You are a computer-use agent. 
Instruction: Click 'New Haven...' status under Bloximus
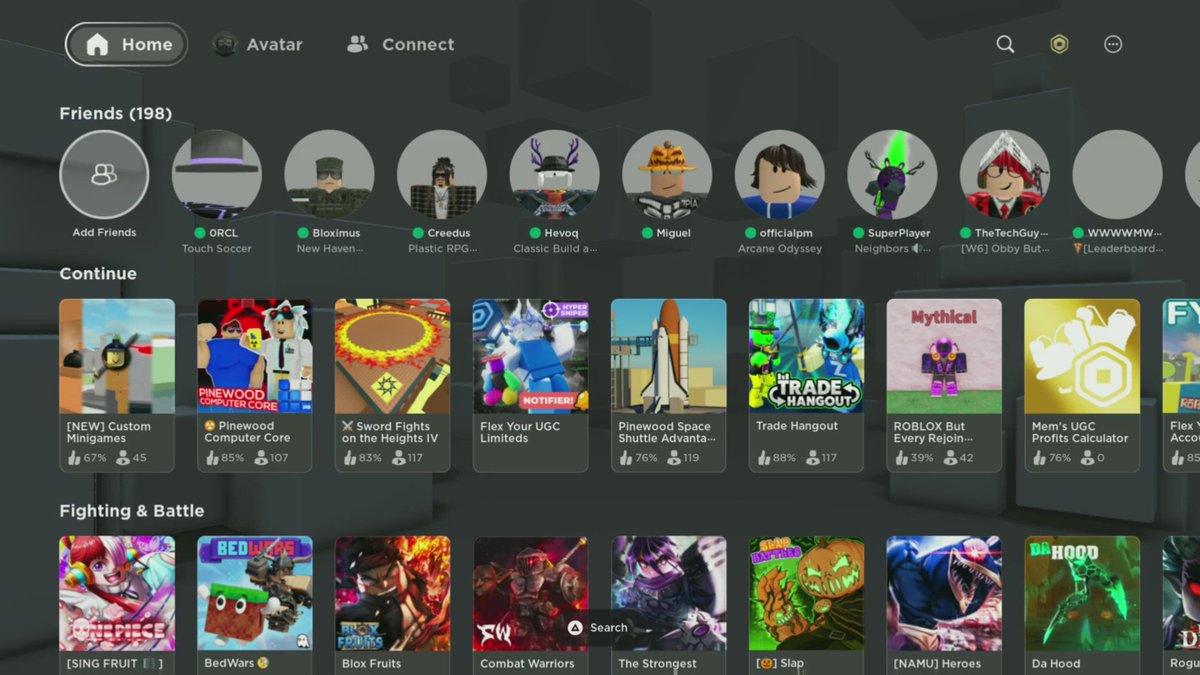point(329,249)
